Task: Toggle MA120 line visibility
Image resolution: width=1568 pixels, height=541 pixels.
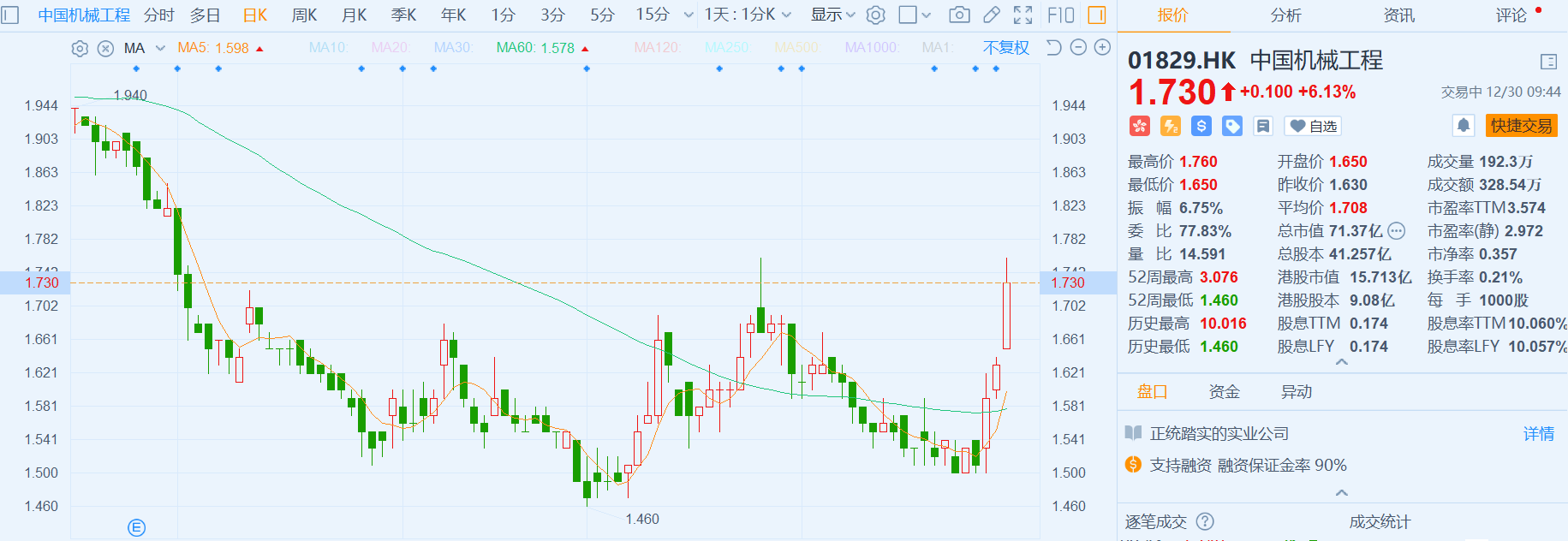Action: pyautogui.click(x=658, y=48)
